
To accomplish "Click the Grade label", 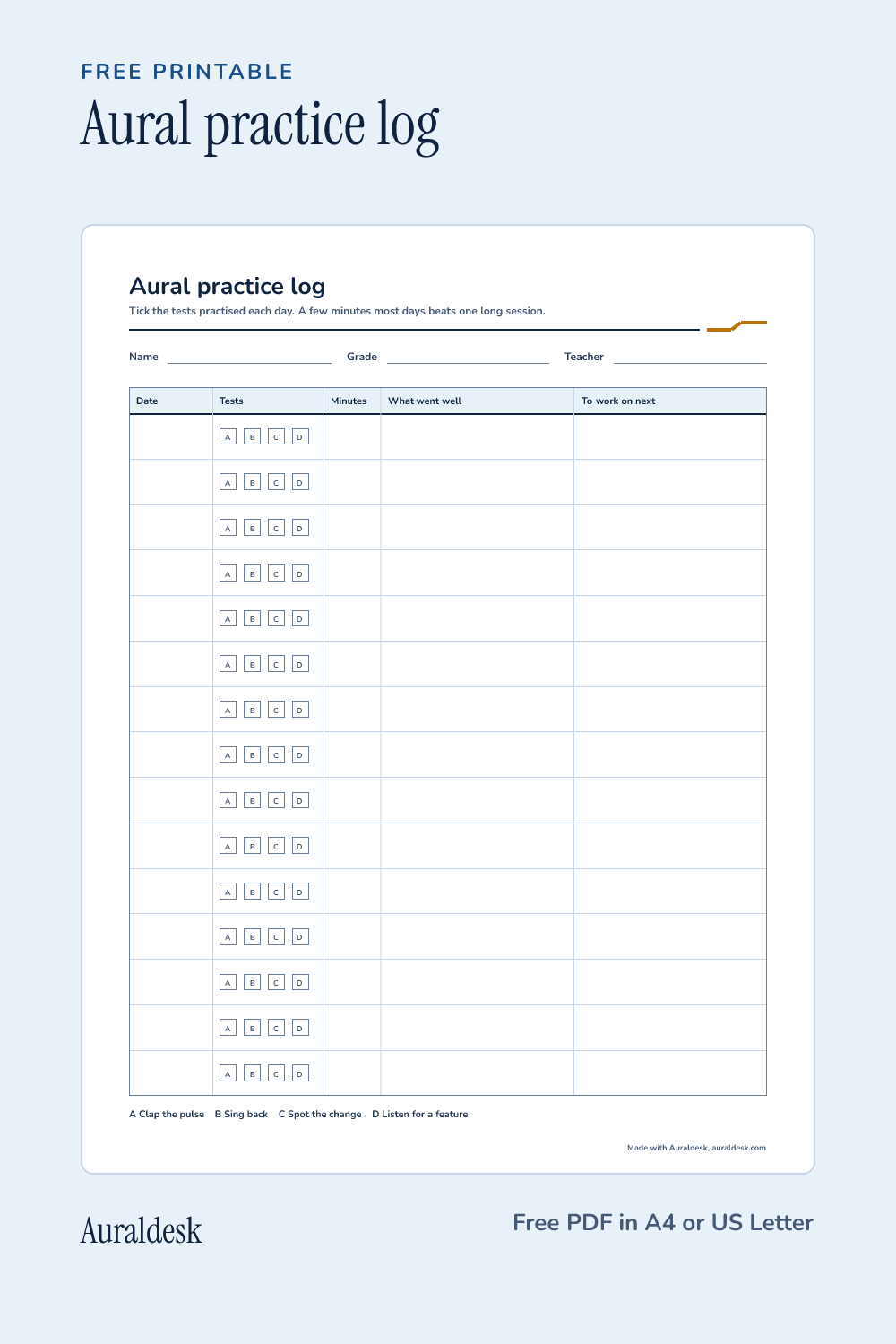I will click(x=362, y=357).
